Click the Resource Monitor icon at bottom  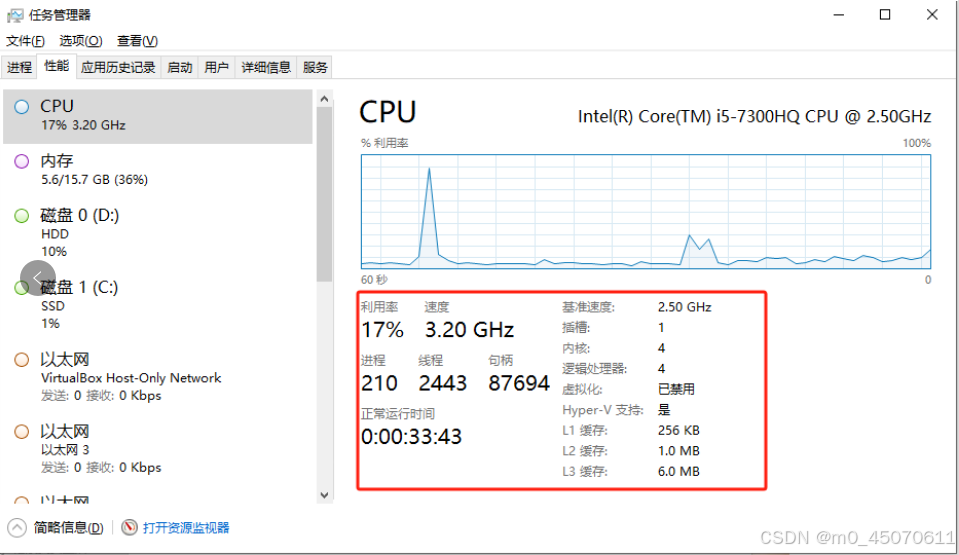point(129,527)
